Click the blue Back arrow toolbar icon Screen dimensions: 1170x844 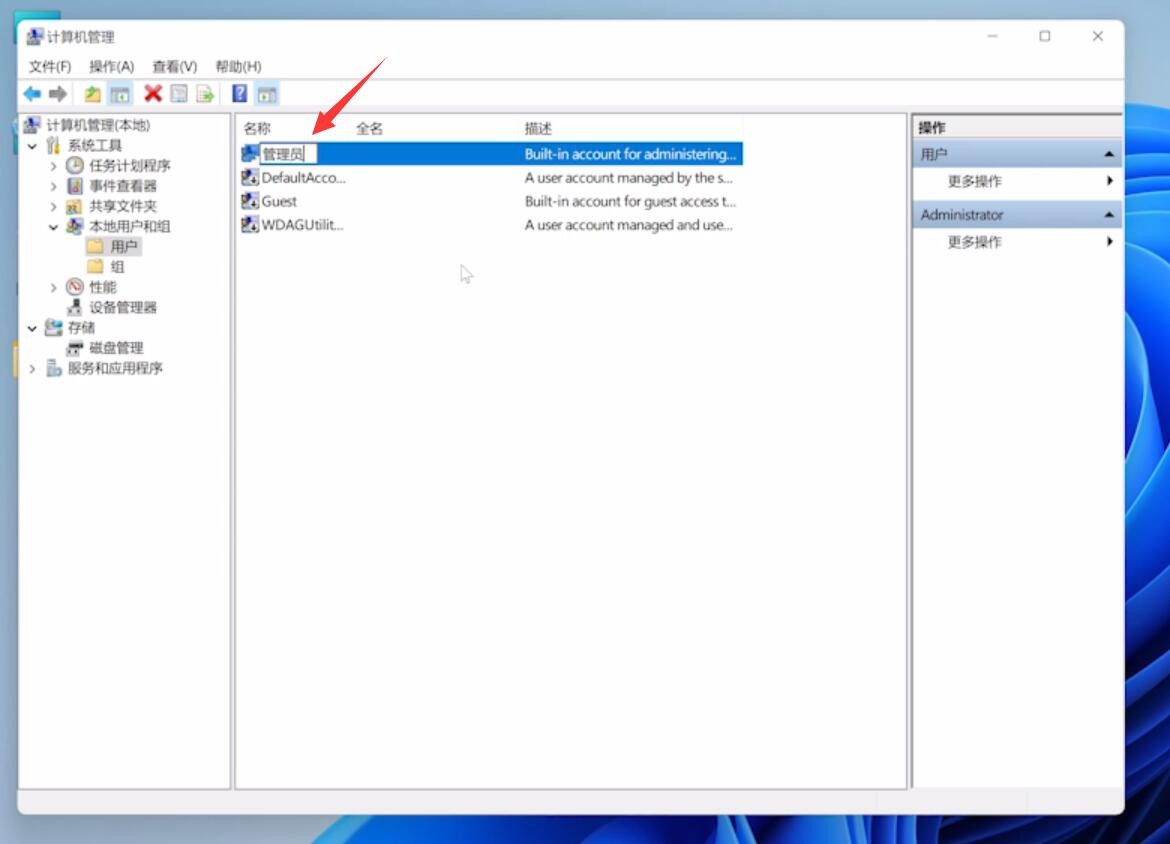[32, 94]
